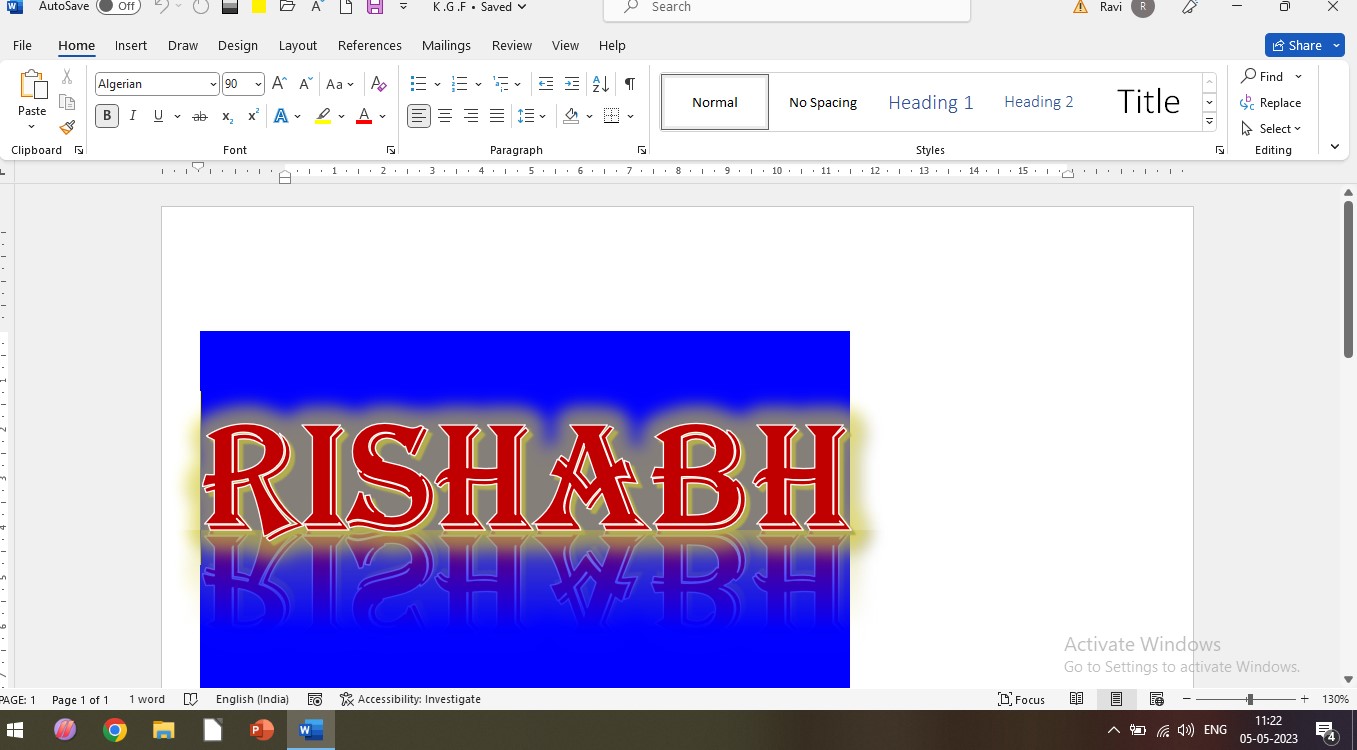This screenshot has height=750, width=1357.
Task: Sort text with the A-Z sort icon
Action: 600,84
